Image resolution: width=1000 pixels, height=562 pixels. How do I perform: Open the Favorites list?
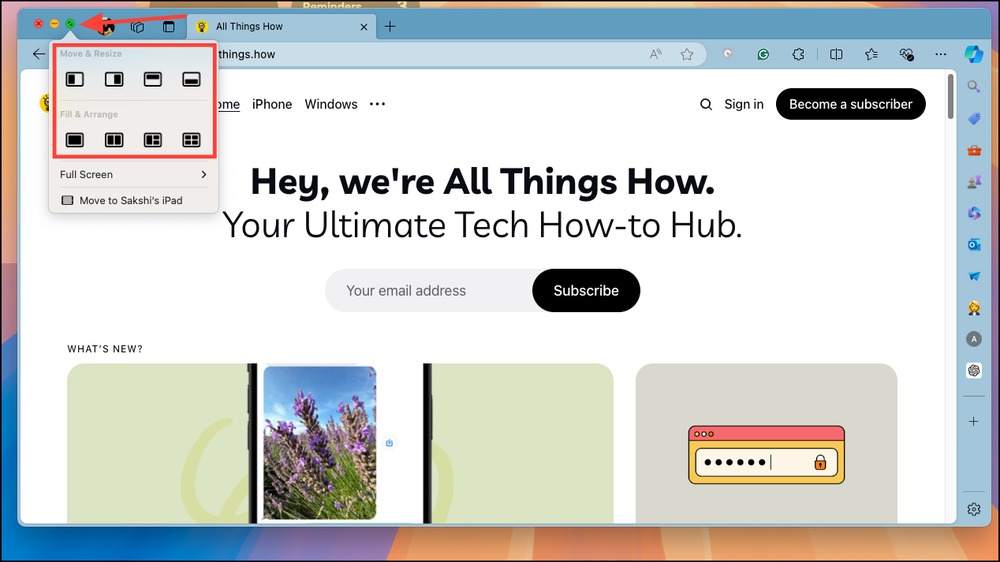(x=871, y=54)
